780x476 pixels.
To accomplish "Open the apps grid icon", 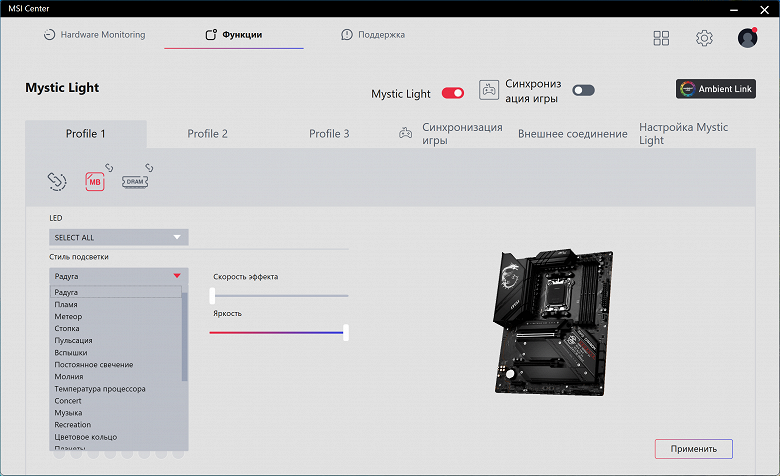I will click(661, 38).
